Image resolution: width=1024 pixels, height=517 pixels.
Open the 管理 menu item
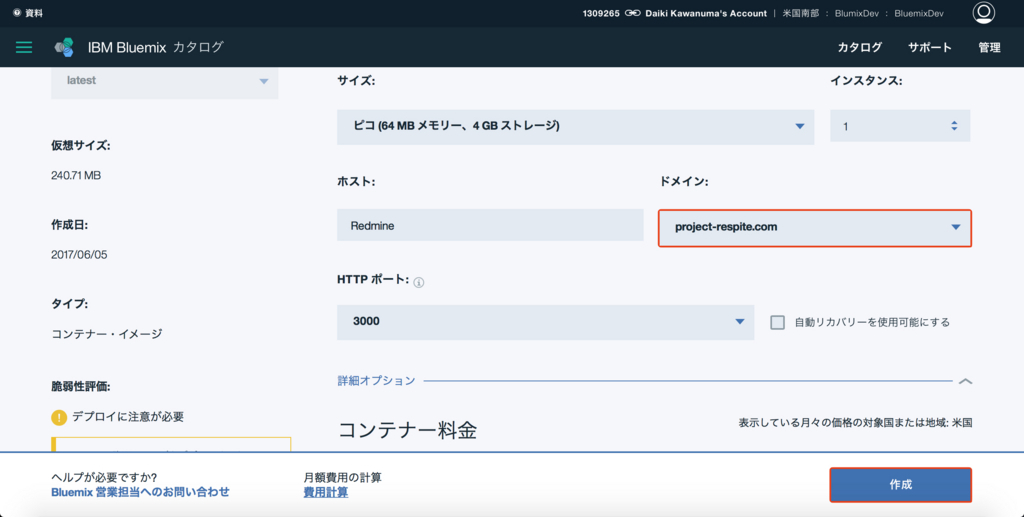pos(989,48)
